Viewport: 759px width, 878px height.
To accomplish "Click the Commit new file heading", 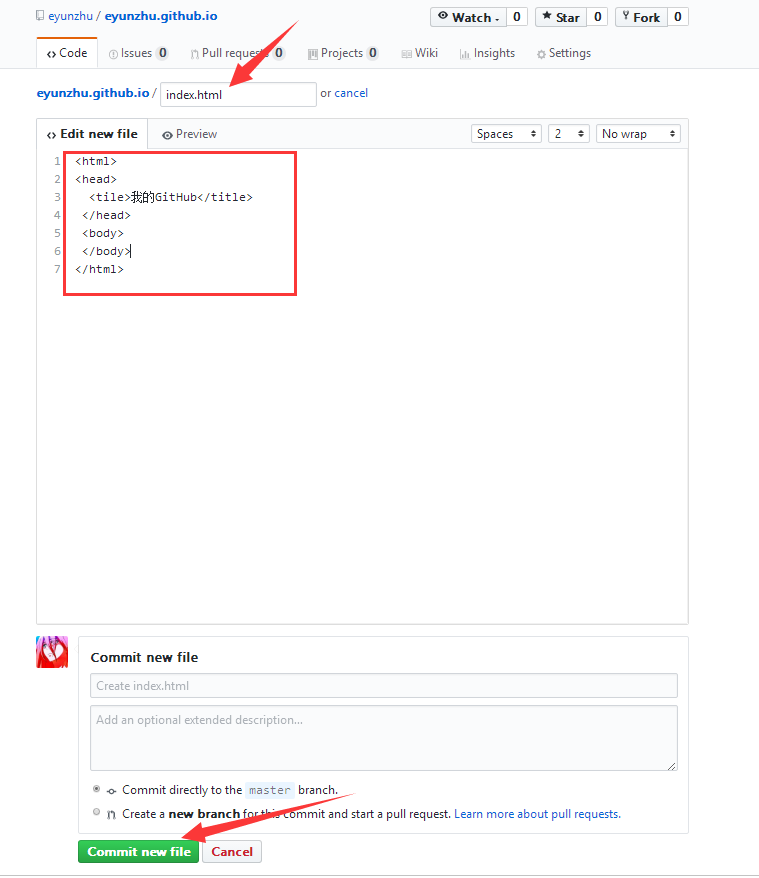I will coord(145,657).
